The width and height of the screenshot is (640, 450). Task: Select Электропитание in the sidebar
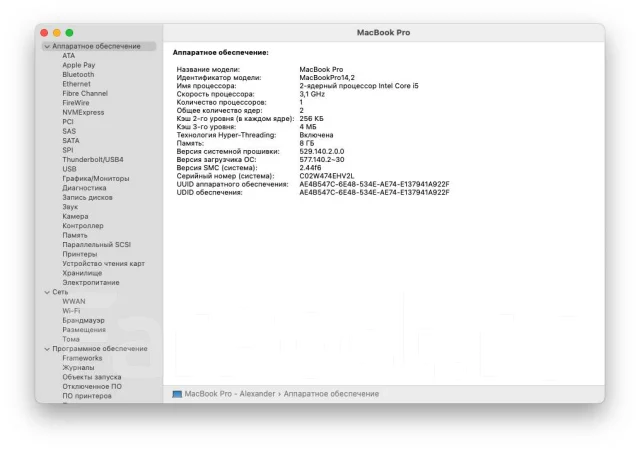click(91, 283)
